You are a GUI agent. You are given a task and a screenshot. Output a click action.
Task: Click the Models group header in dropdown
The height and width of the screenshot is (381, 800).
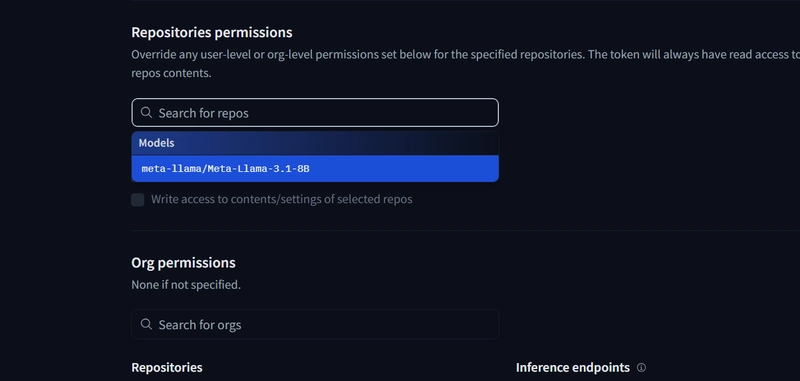315,143
